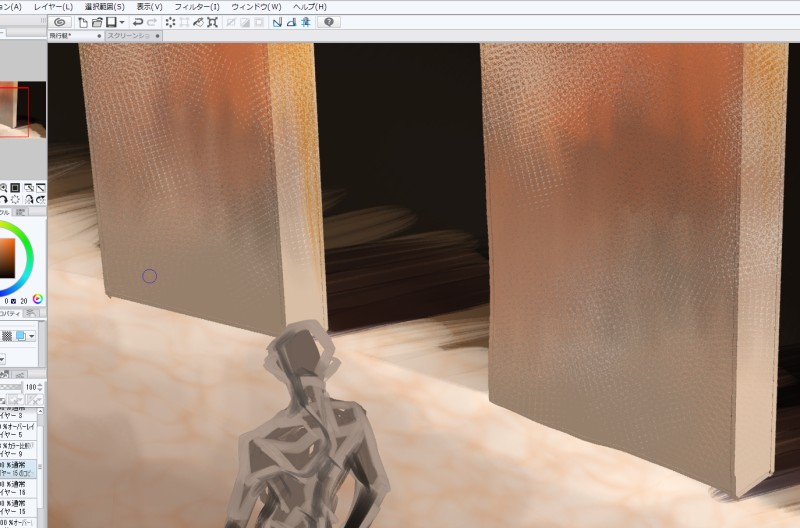
Task: Pick a shade in the color square
Action: [7, 258]
